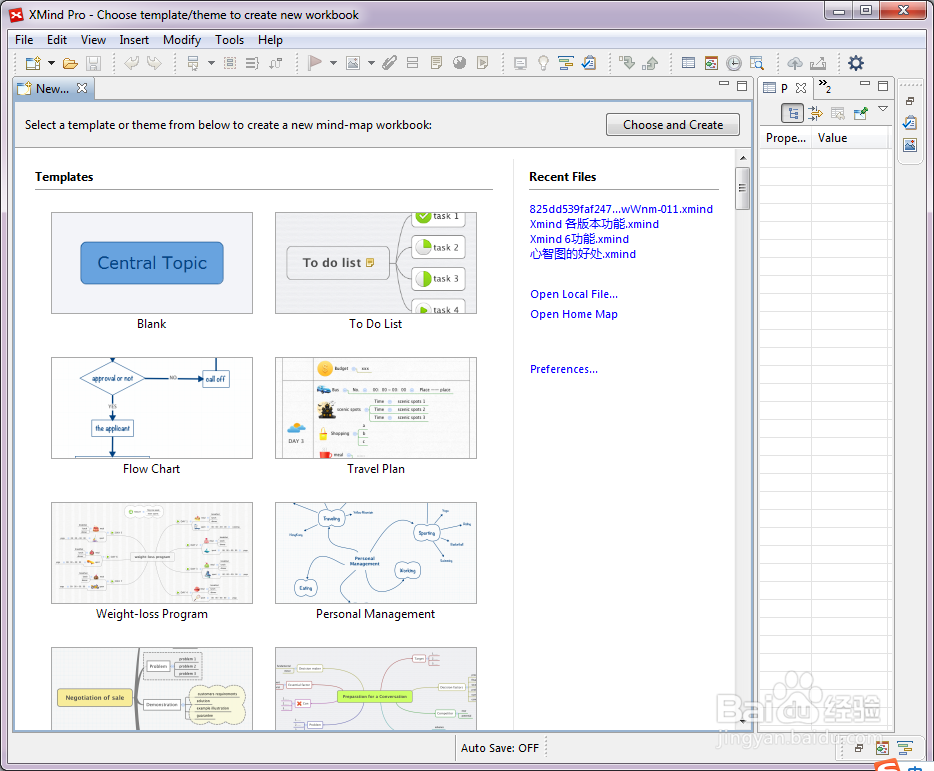Click the Redo arrow icon
934x771 pixels.
click(x=154, y=63)
